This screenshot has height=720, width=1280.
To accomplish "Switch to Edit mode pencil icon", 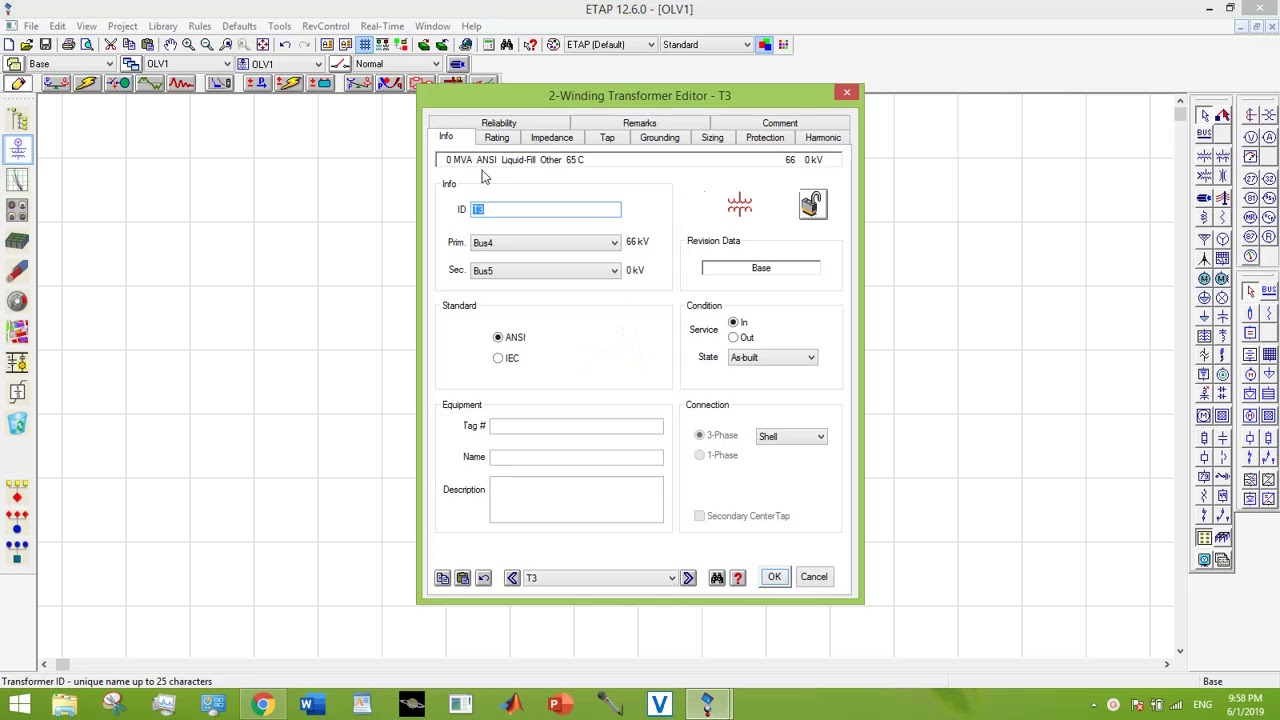I will tap(19, 83).
